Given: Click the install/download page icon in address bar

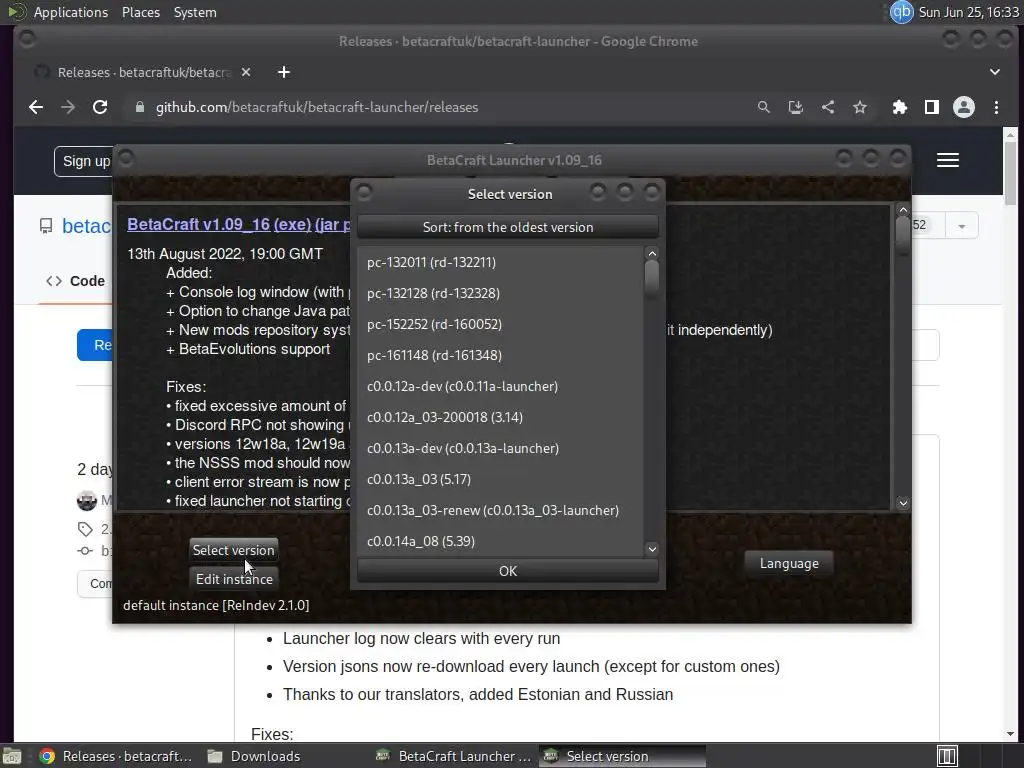Looking at the screenshot, I should (x=795, y=107).
